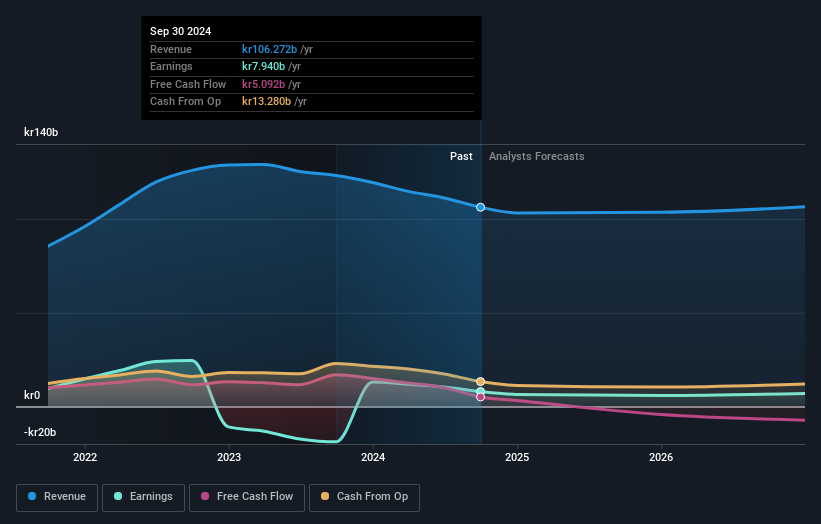Click the Past label on the chart
821x524 pixels.
(x=461, y=156)
